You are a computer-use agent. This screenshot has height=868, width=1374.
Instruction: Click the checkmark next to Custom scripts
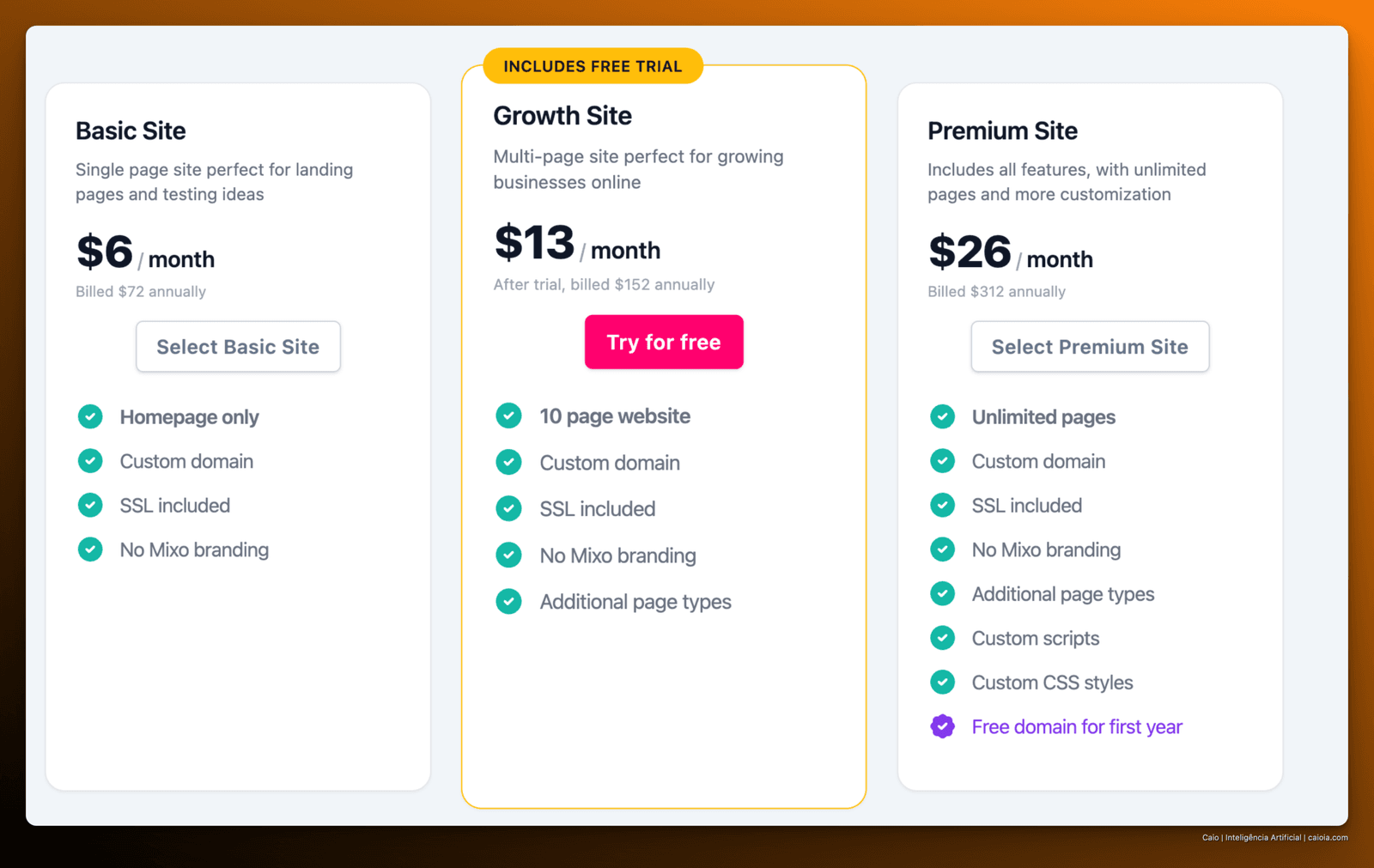point(942,638)
